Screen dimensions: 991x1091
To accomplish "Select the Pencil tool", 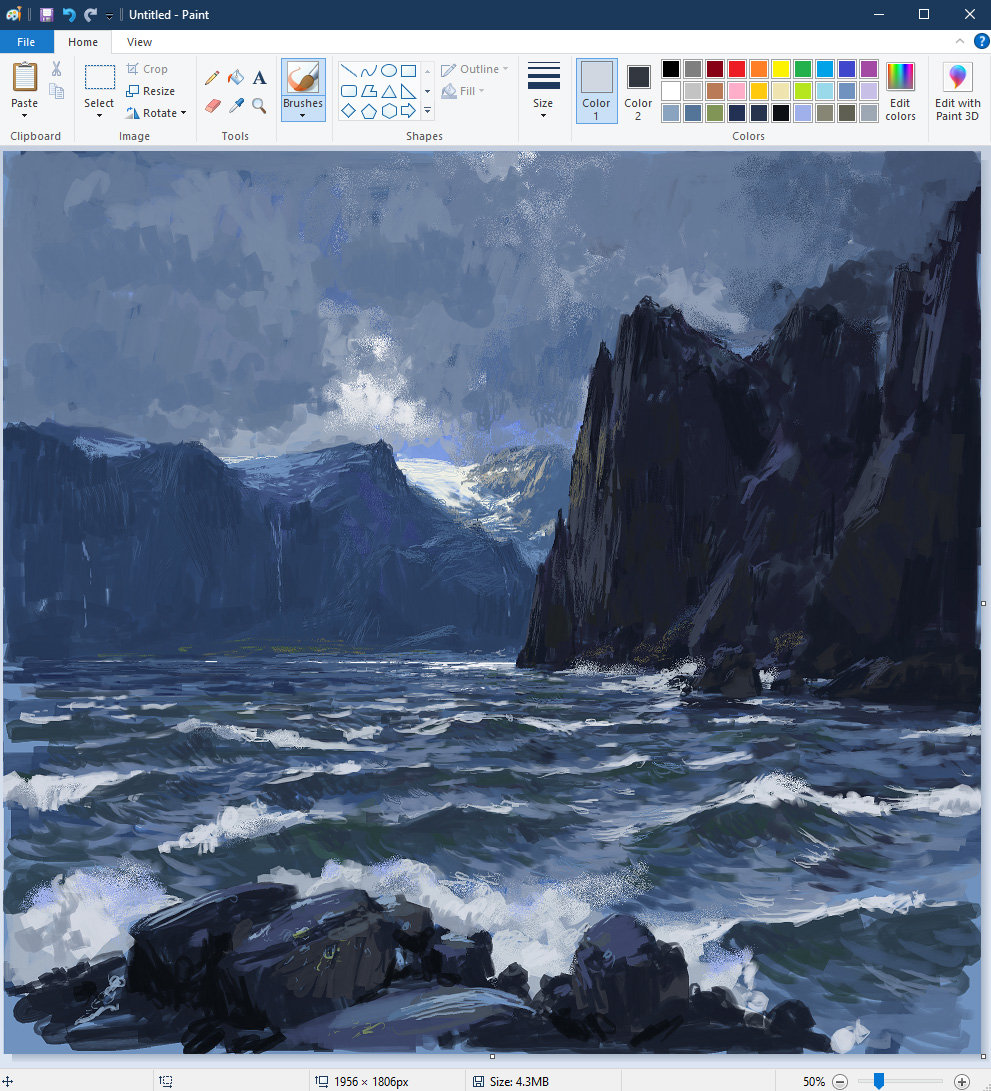I will (212, 78).
